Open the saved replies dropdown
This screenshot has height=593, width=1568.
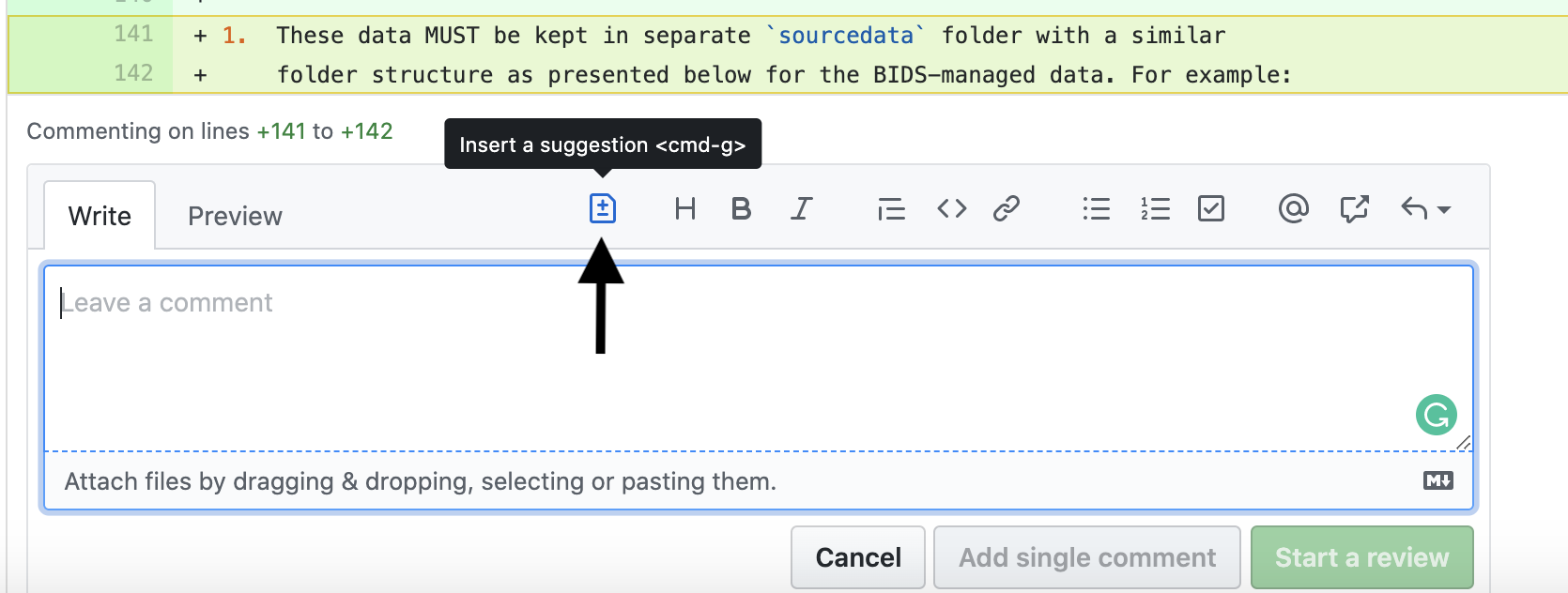(1425, 208)
